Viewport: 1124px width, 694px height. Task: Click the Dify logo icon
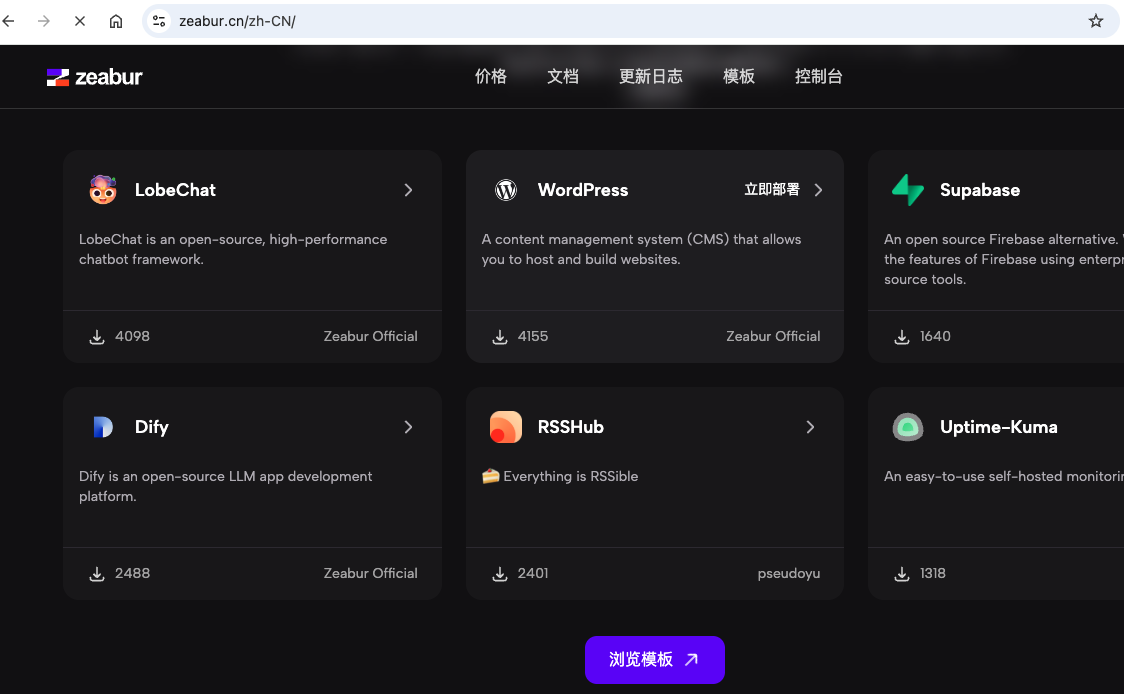pos(103,427)
